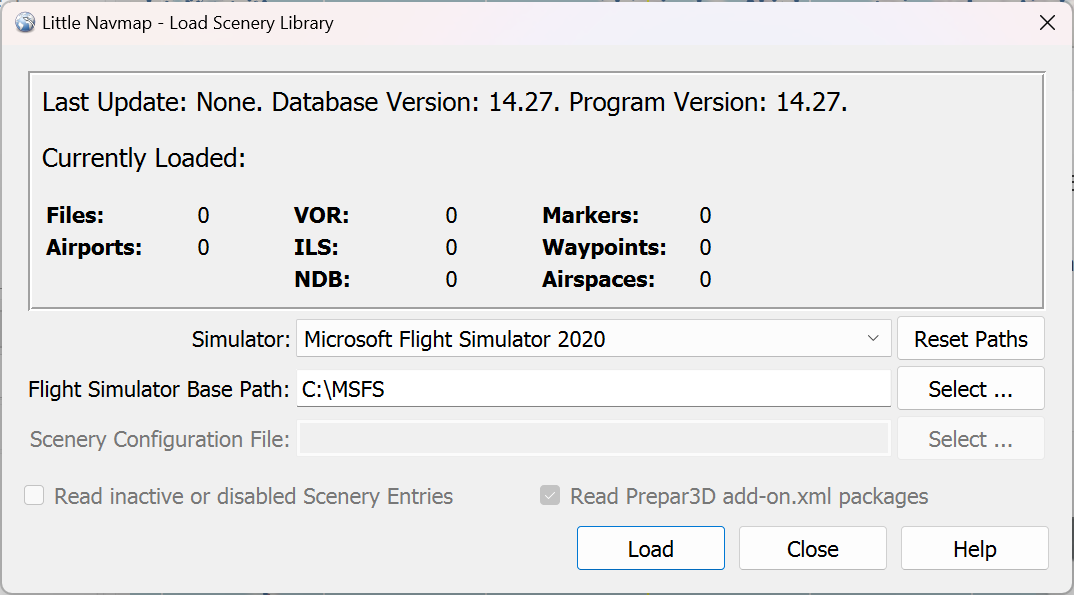Image resolution: width=1074 pixels, height=595 pixels.
Task: Click the 'ILS:' label
Action: click(316, 247)
